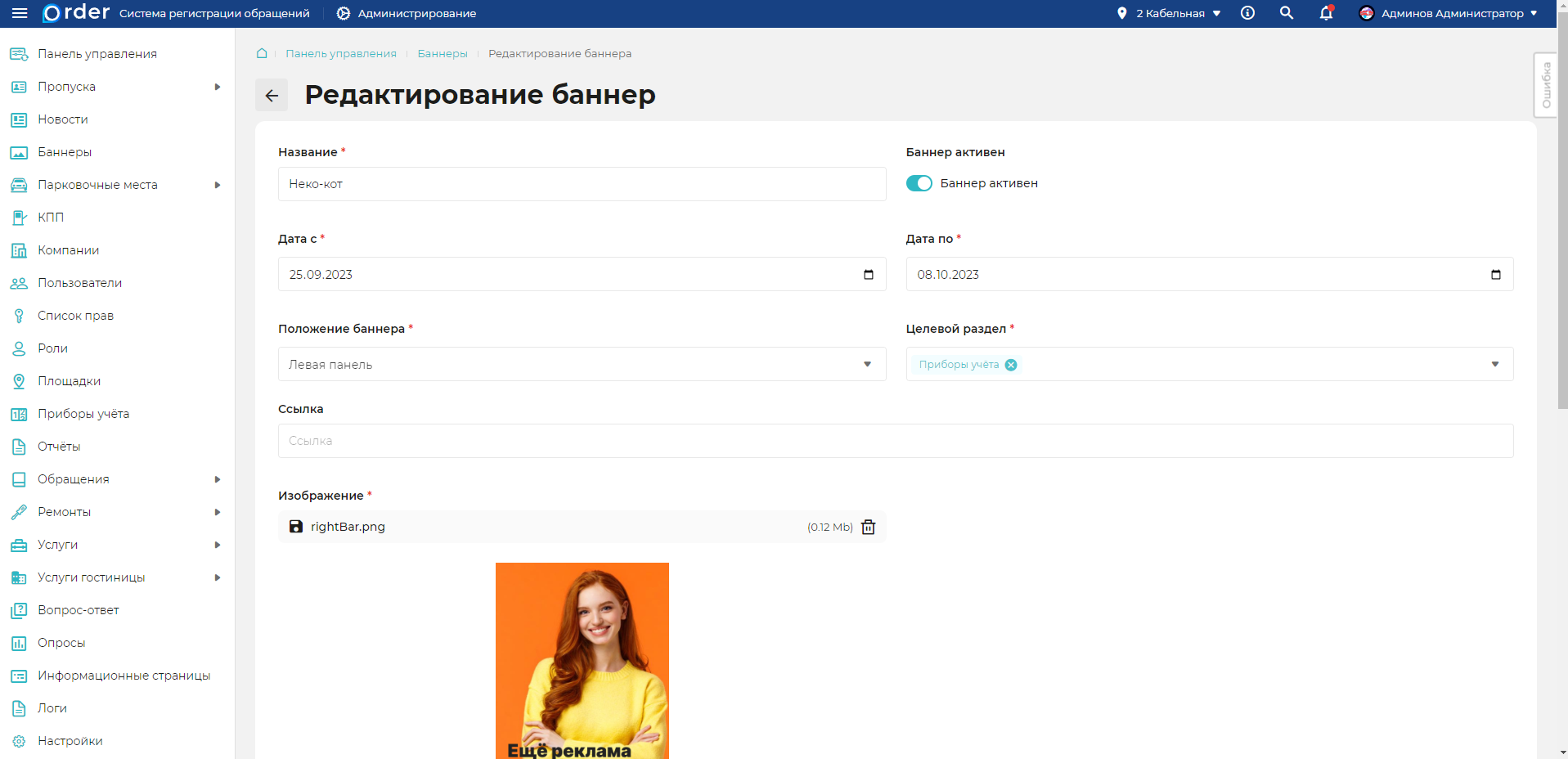Open notifications bell icon
This screenshot has height=759, width=1568.
(1326, 13)
